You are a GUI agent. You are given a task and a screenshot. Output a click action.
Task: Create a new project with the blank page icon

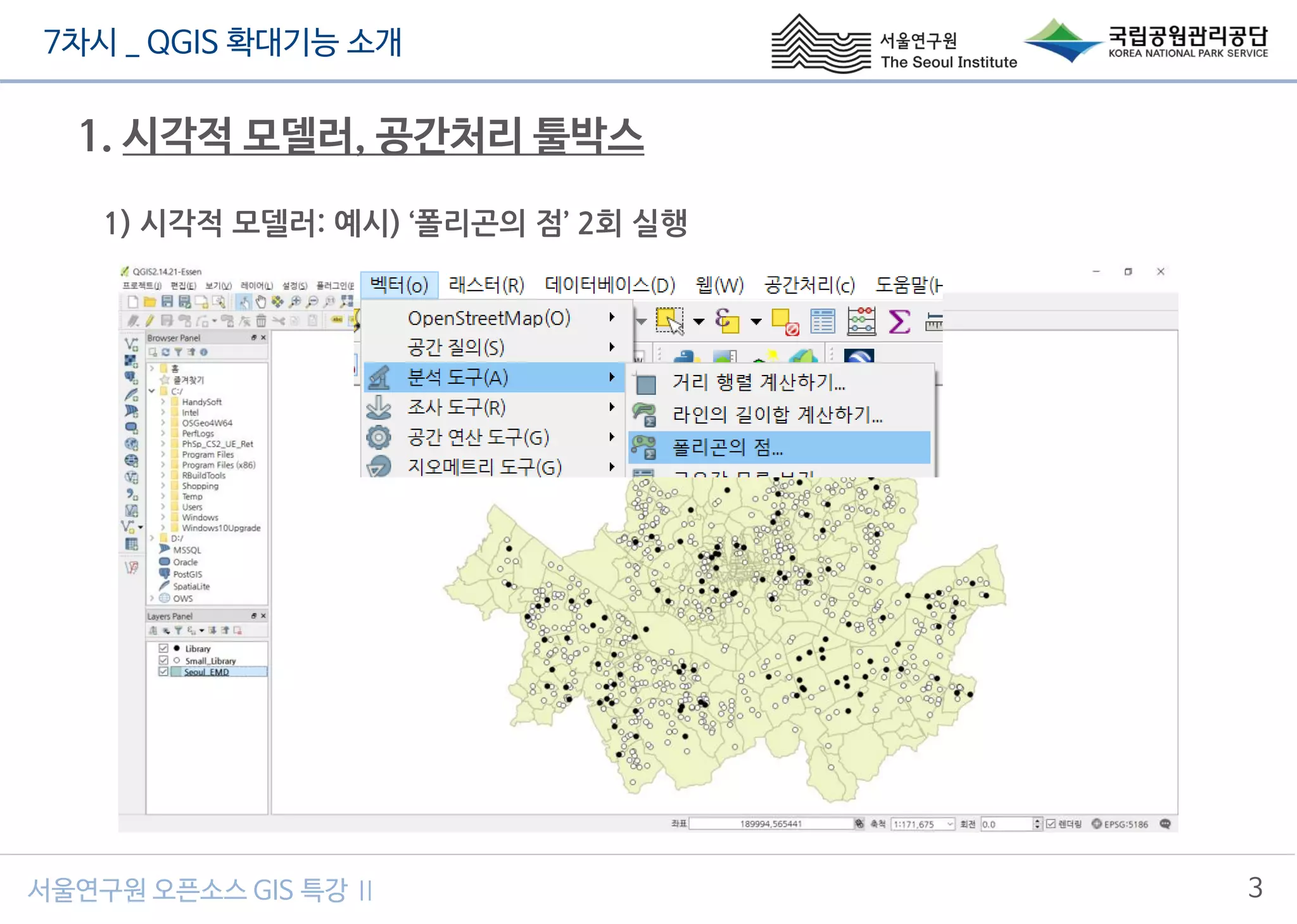tap(132, 302)
